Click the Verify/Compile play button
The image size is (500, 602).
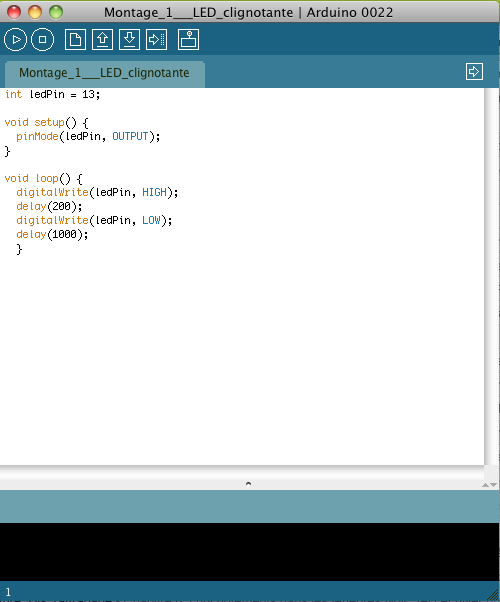[15, 40]
